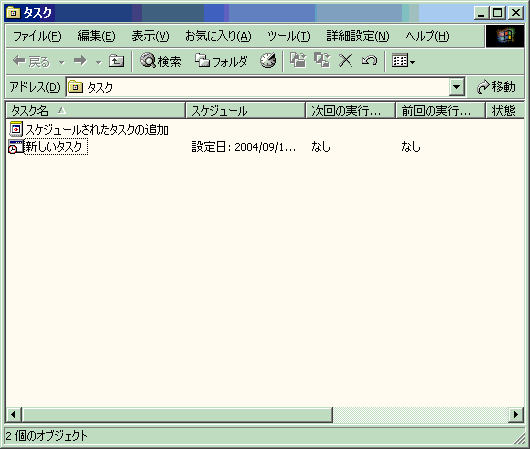Open the 編集(E) menu
This screenshot has width=530, height=449.
(97, 36)
